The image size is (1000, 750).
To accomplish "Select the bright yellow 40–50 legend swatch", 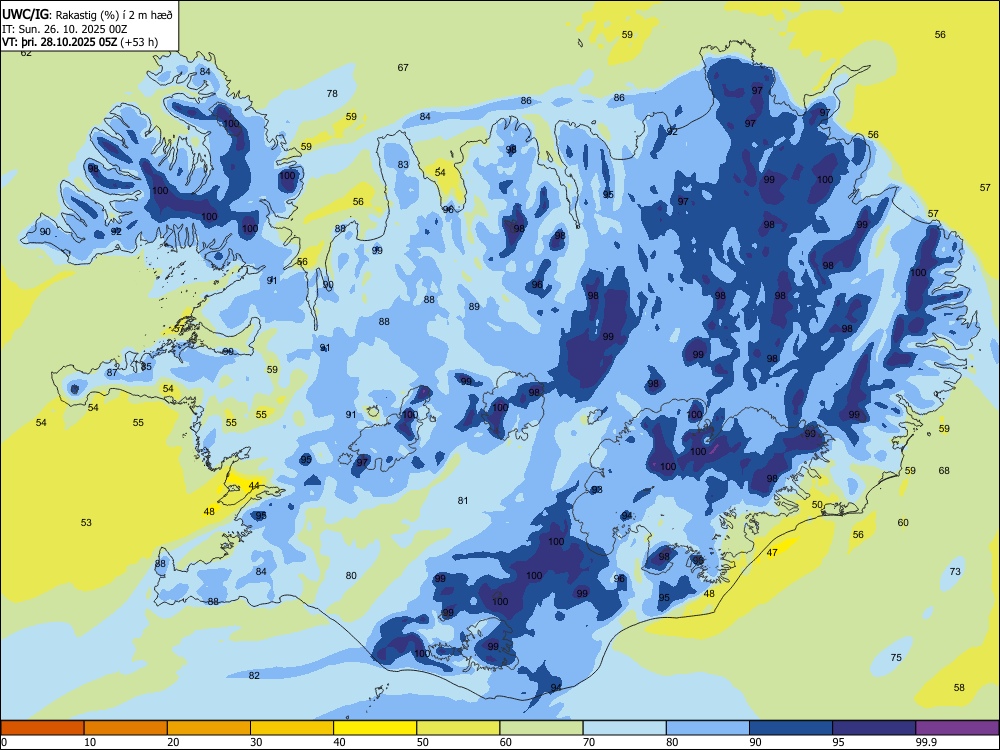I will point(375,728).
